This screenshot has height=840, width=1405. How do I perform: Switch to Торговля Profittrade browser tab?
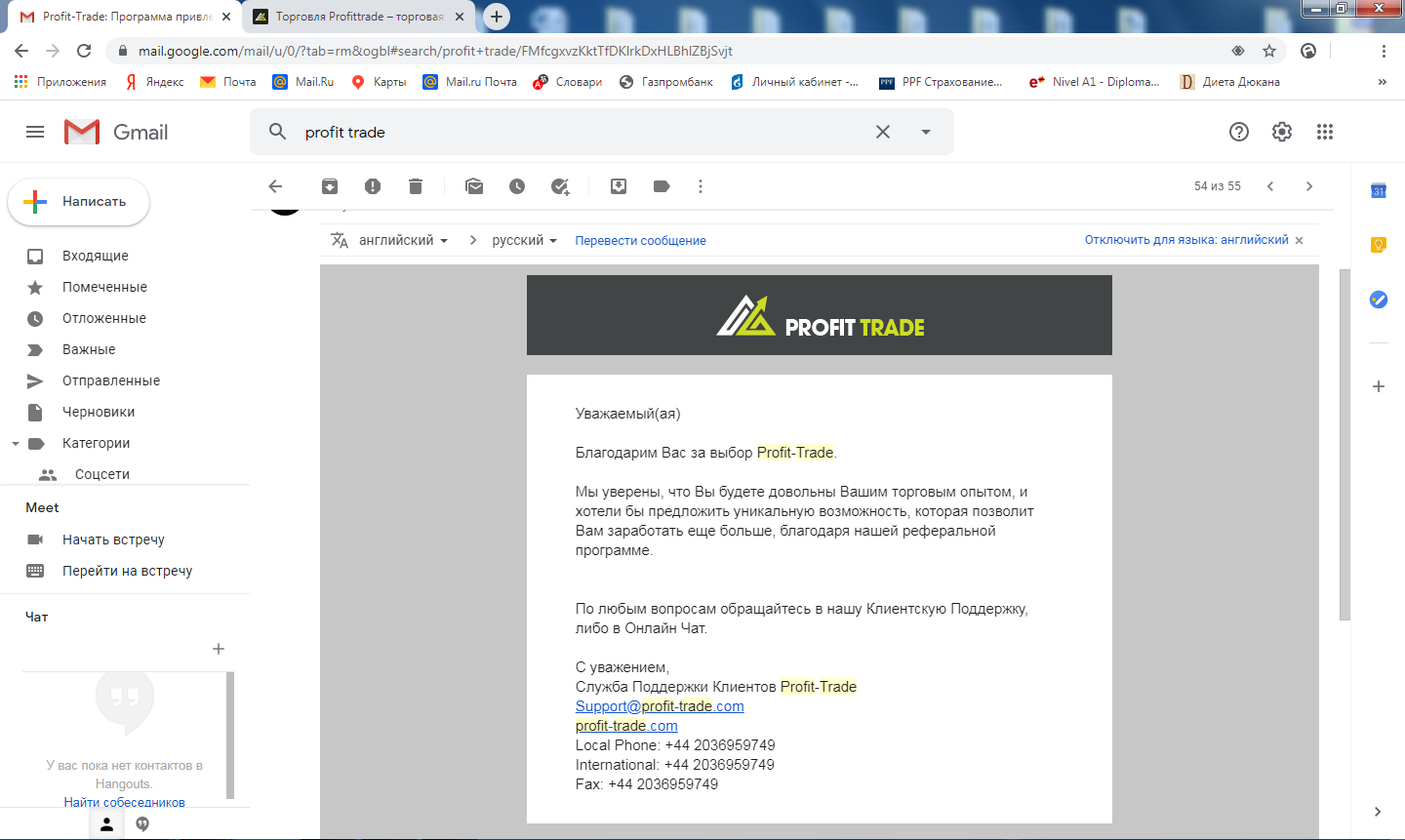[x=359, y=17]
